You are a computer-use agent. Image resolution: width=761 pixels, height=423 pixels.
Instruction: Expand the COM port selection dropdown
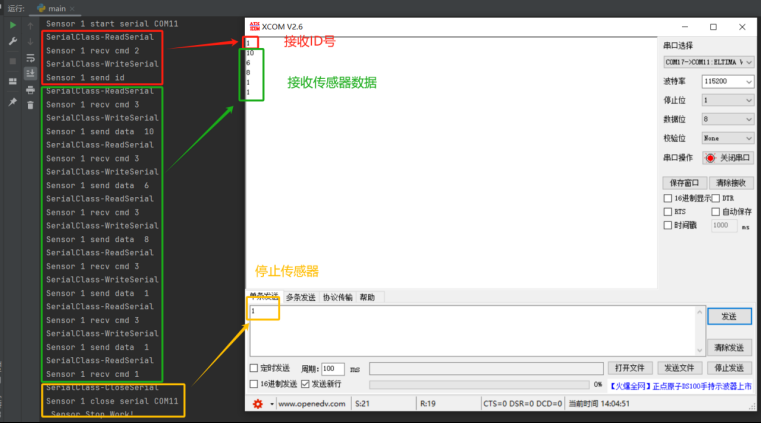click(x=708, y=62)
